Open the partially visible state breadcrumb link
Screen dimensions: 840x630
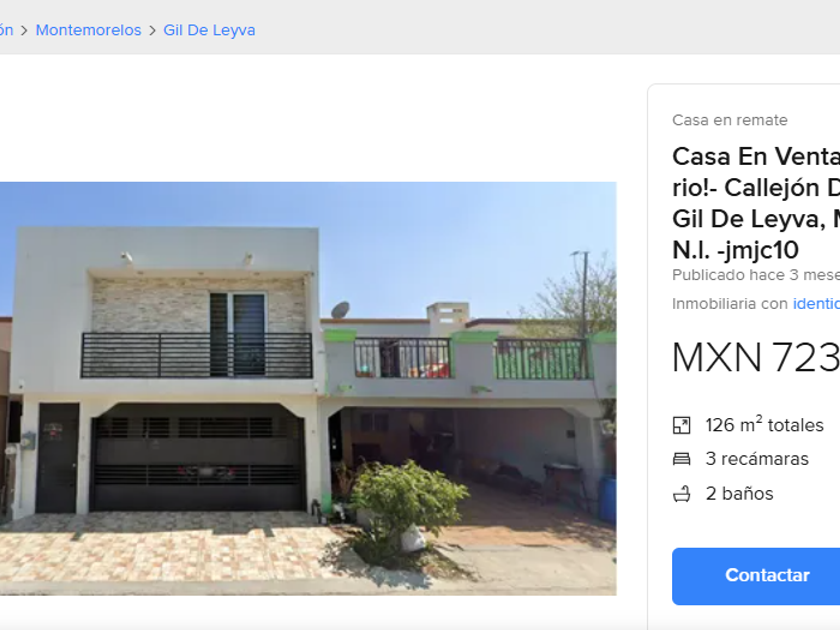click(6, 30)
